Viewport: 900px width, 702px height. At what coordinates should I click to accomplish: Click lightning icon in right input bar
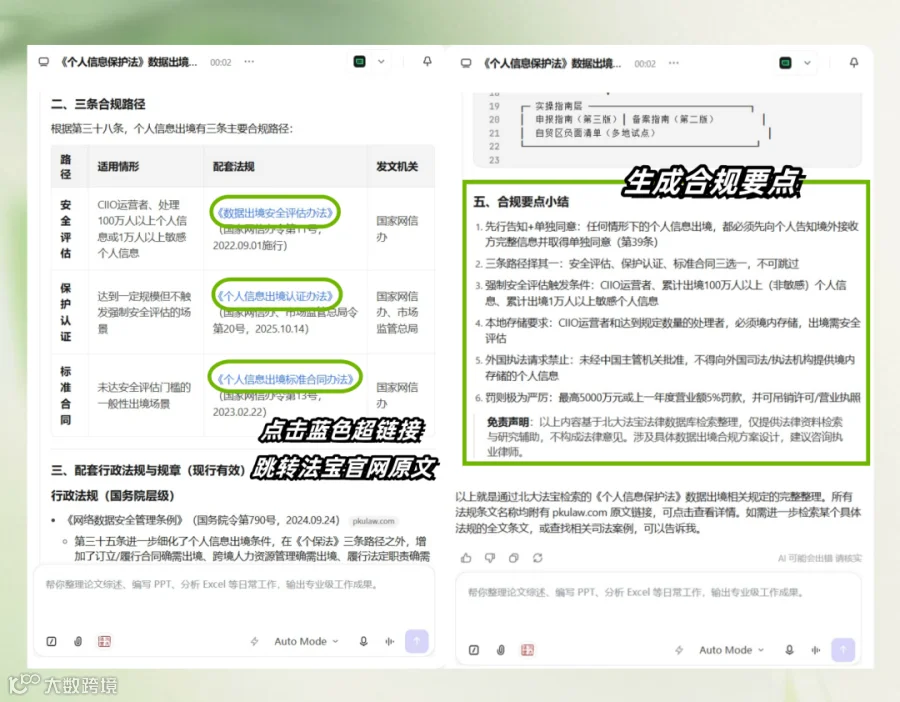[x=679, y=650]
